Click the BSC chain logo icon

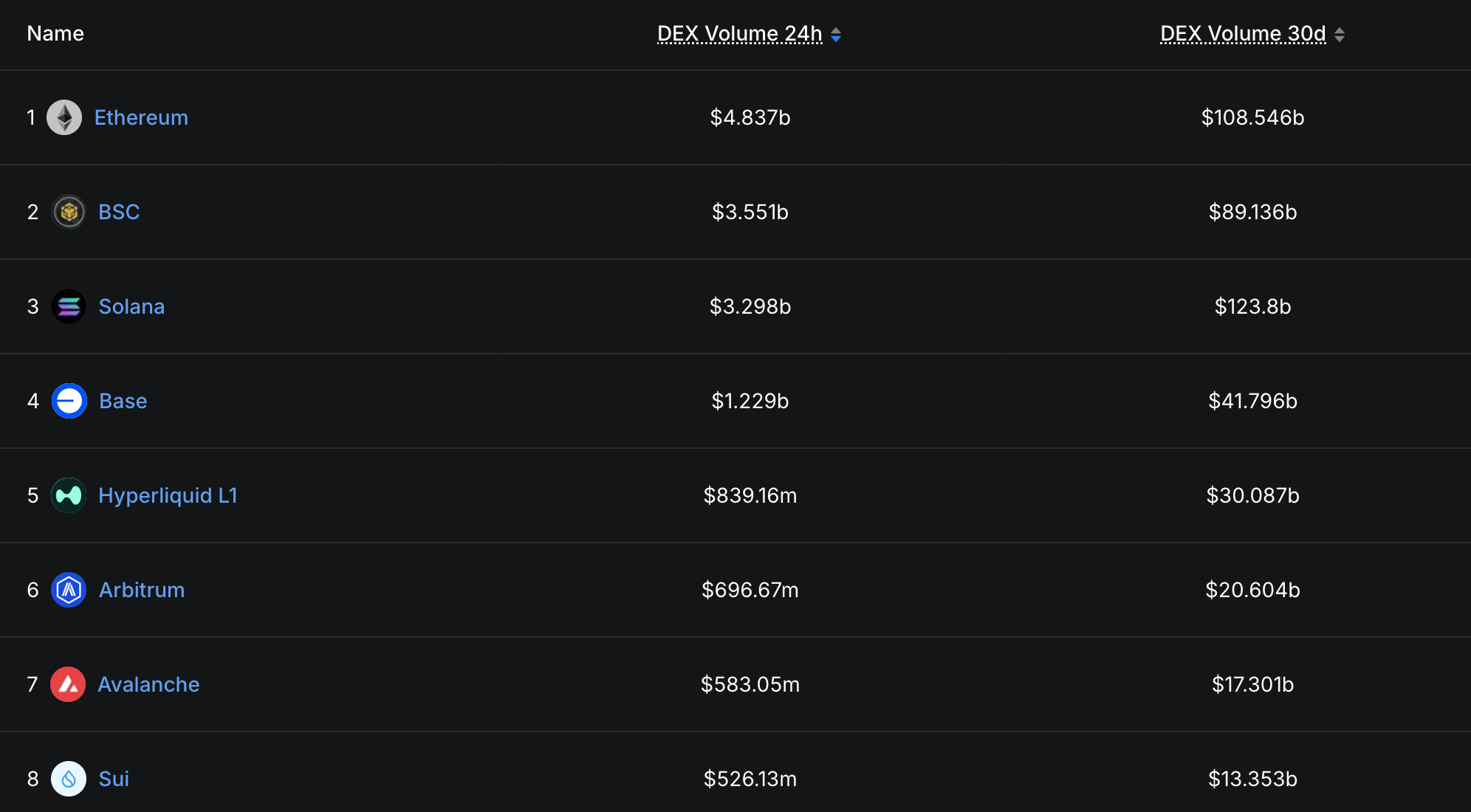(x=69, y=212)
